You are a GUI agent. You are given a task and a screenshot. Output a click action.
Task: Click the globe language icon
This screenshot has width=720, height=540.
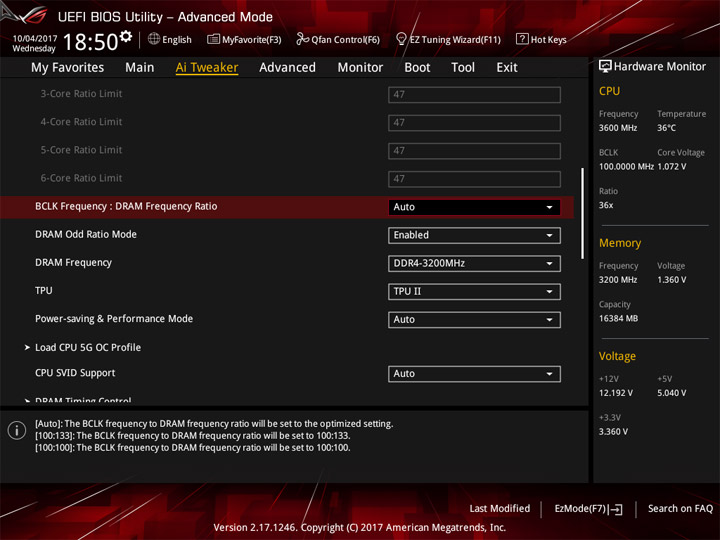(154, 39)
